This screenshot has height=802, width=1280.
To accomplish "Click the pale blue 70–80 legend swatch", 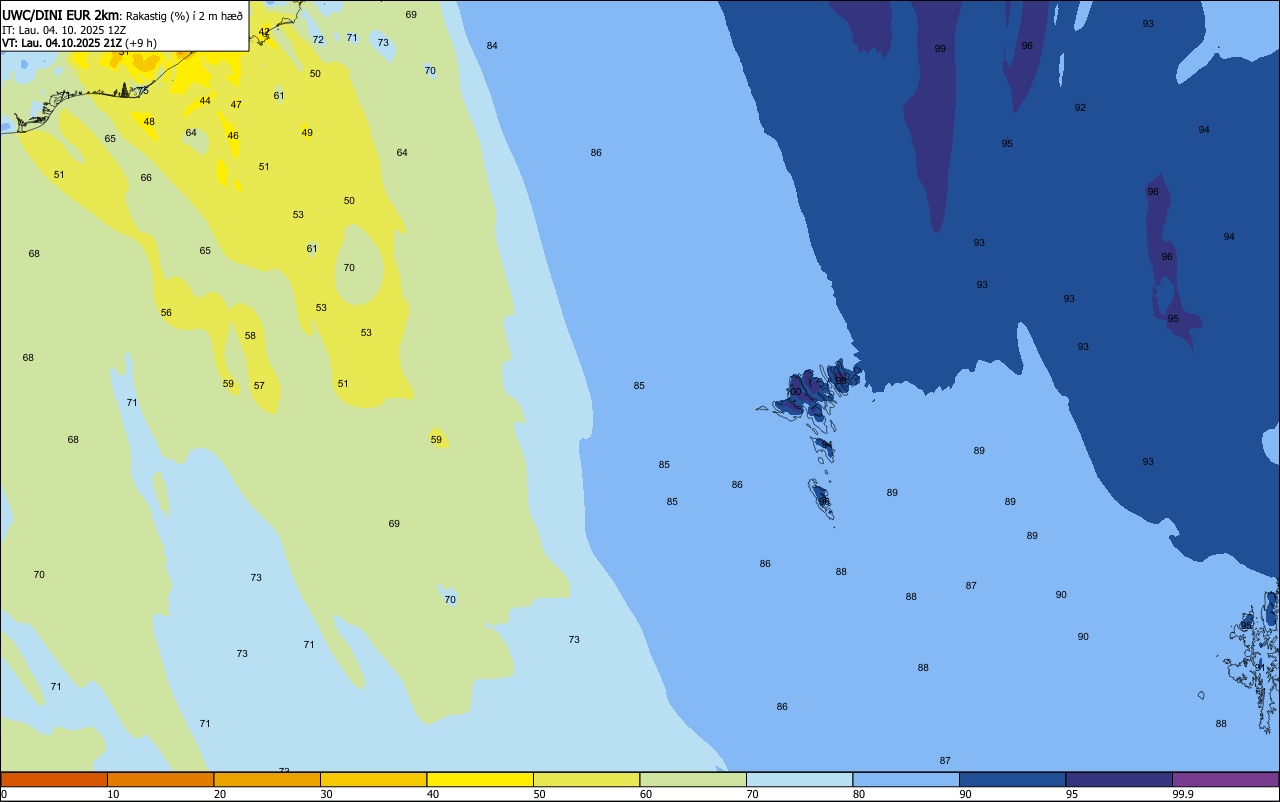I will tap(799, 779).
